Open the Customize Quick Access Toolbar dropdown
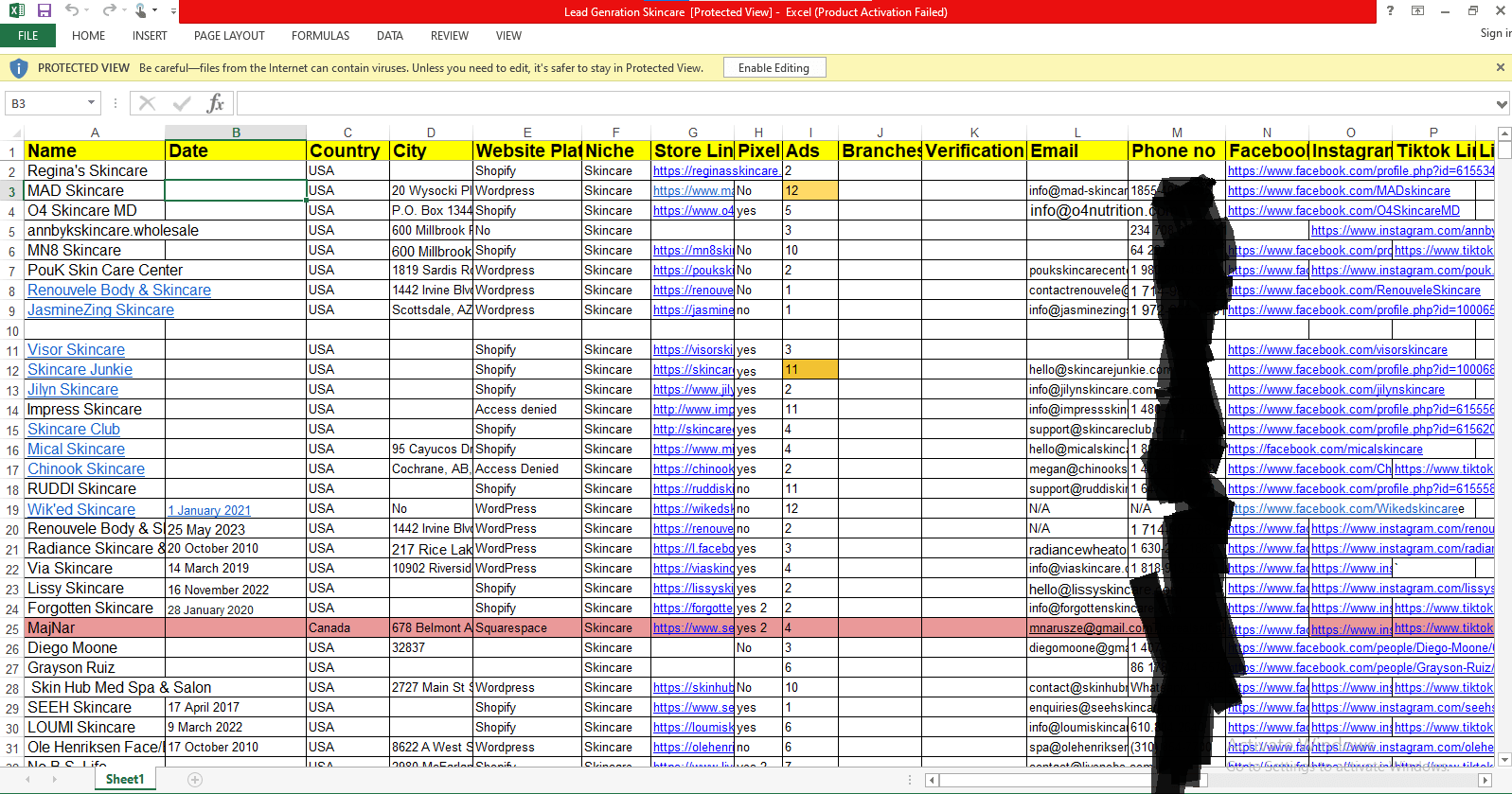Viewport: 1512px width, 794px height. (174, 11)
